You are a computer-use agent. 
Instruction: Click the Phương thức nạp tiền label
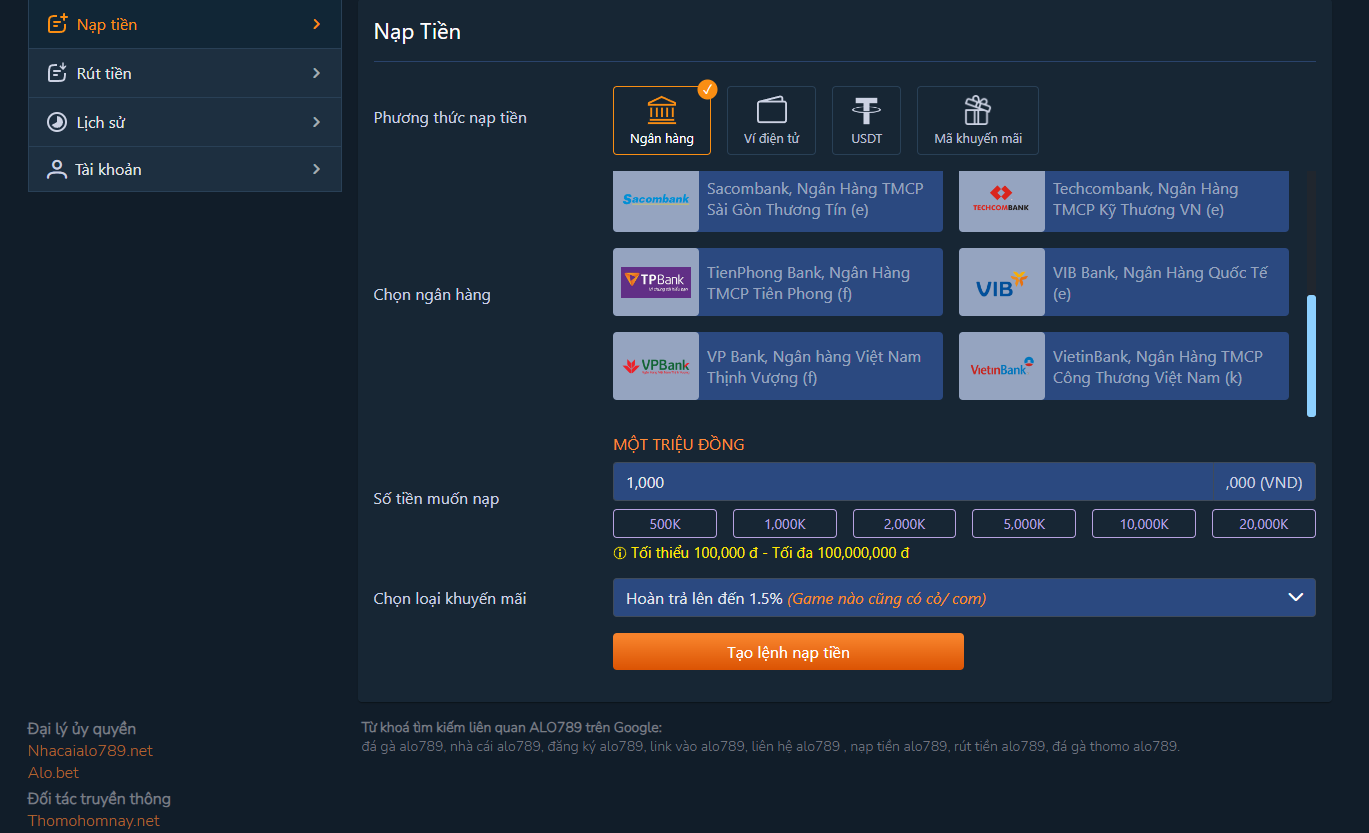click(450, 118)
